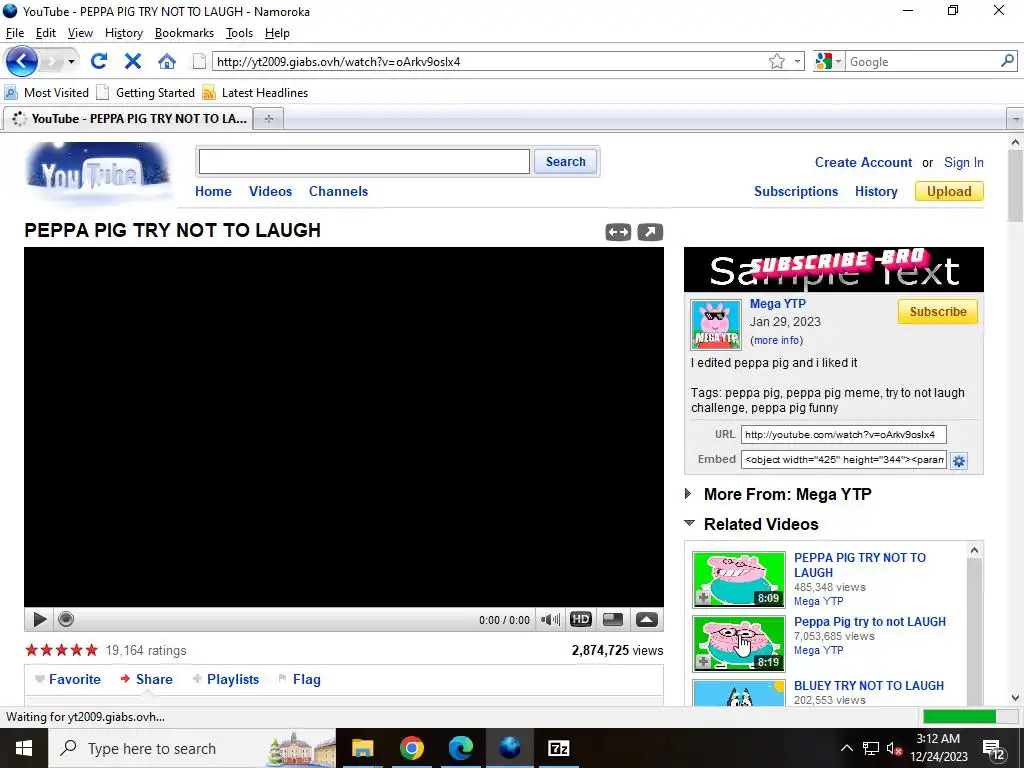Widen the player with the expand-width icon

(x=618, y=232)
